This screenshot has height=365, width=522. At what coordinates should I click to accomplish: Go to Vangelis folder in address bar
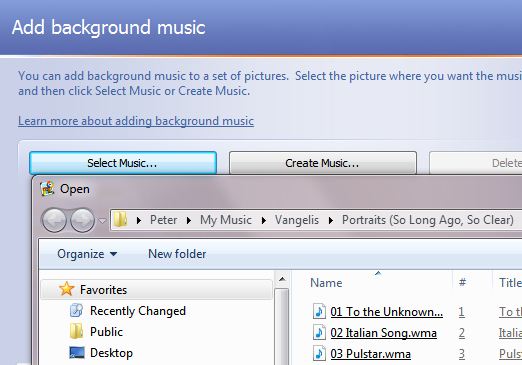click(x=297, y=220)
